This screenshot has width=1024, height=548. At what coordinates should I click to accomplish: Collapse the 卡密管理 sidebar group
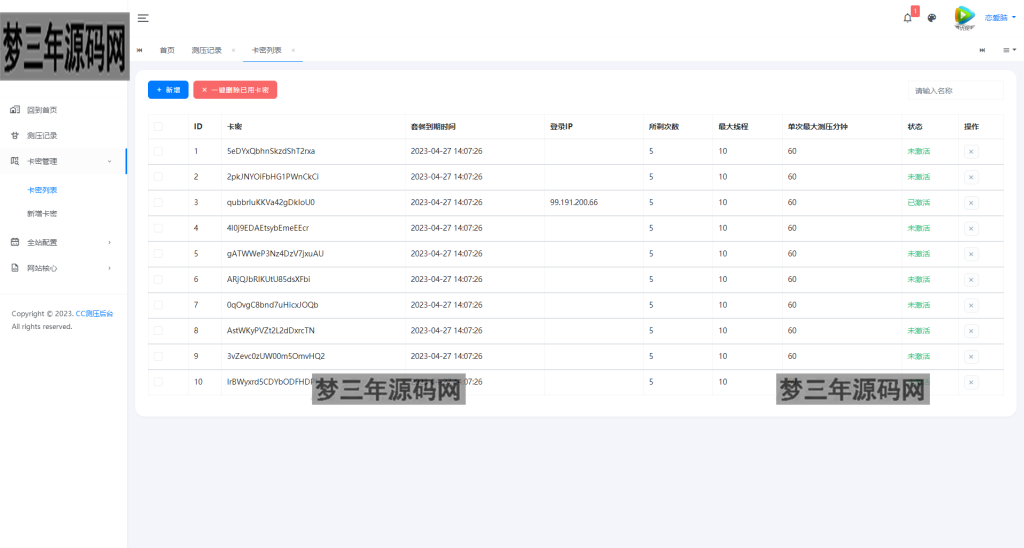63,161
